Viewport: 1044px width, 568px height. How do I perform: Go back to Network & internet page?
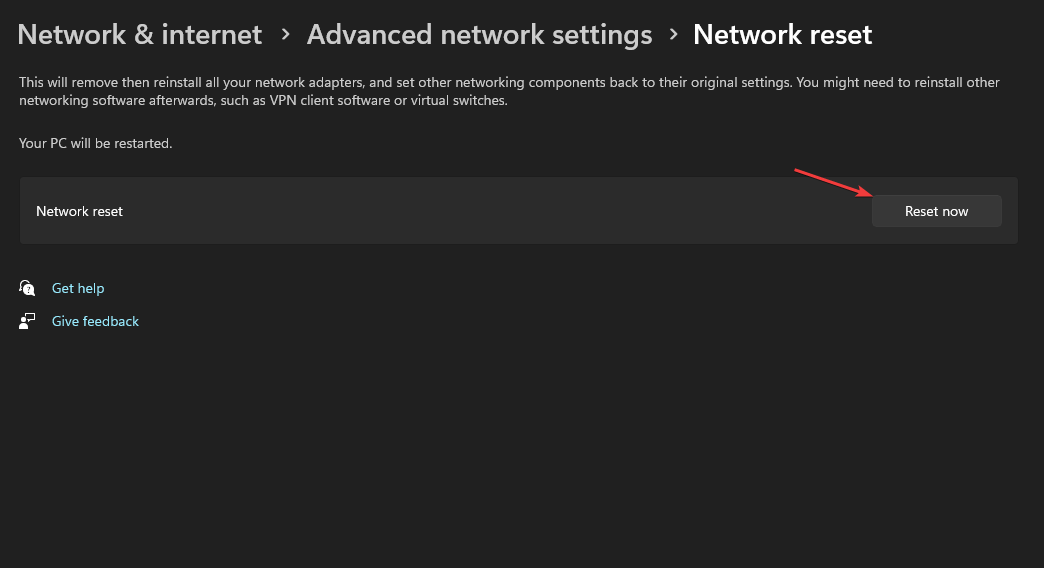140,35
